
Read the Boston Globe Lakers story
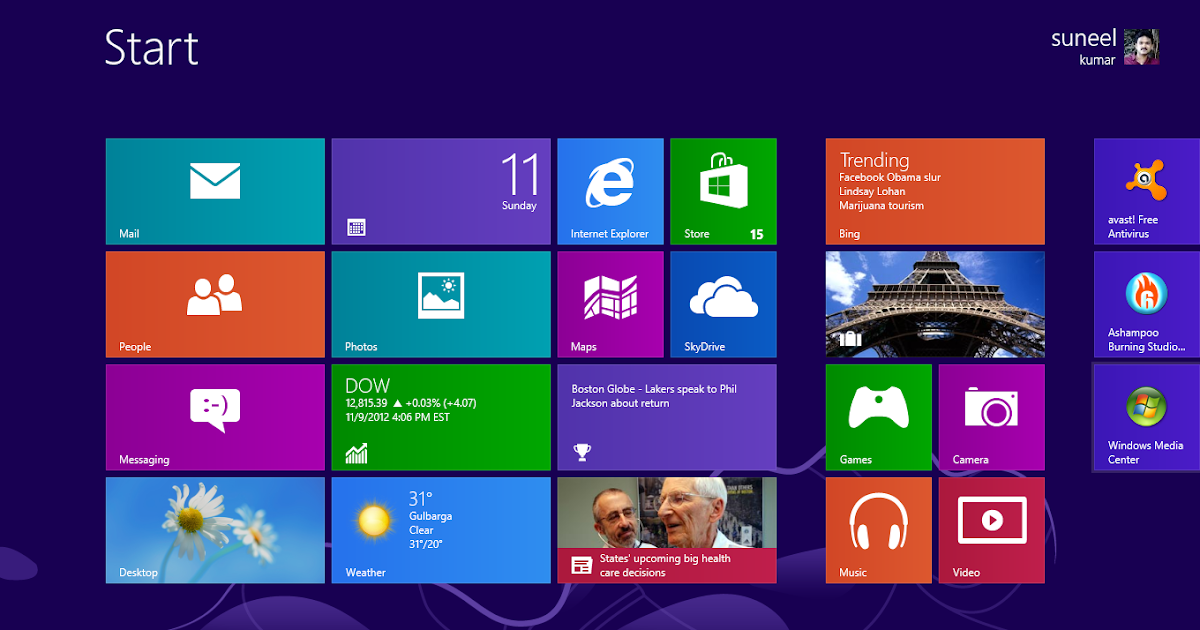tap(666, 417)
